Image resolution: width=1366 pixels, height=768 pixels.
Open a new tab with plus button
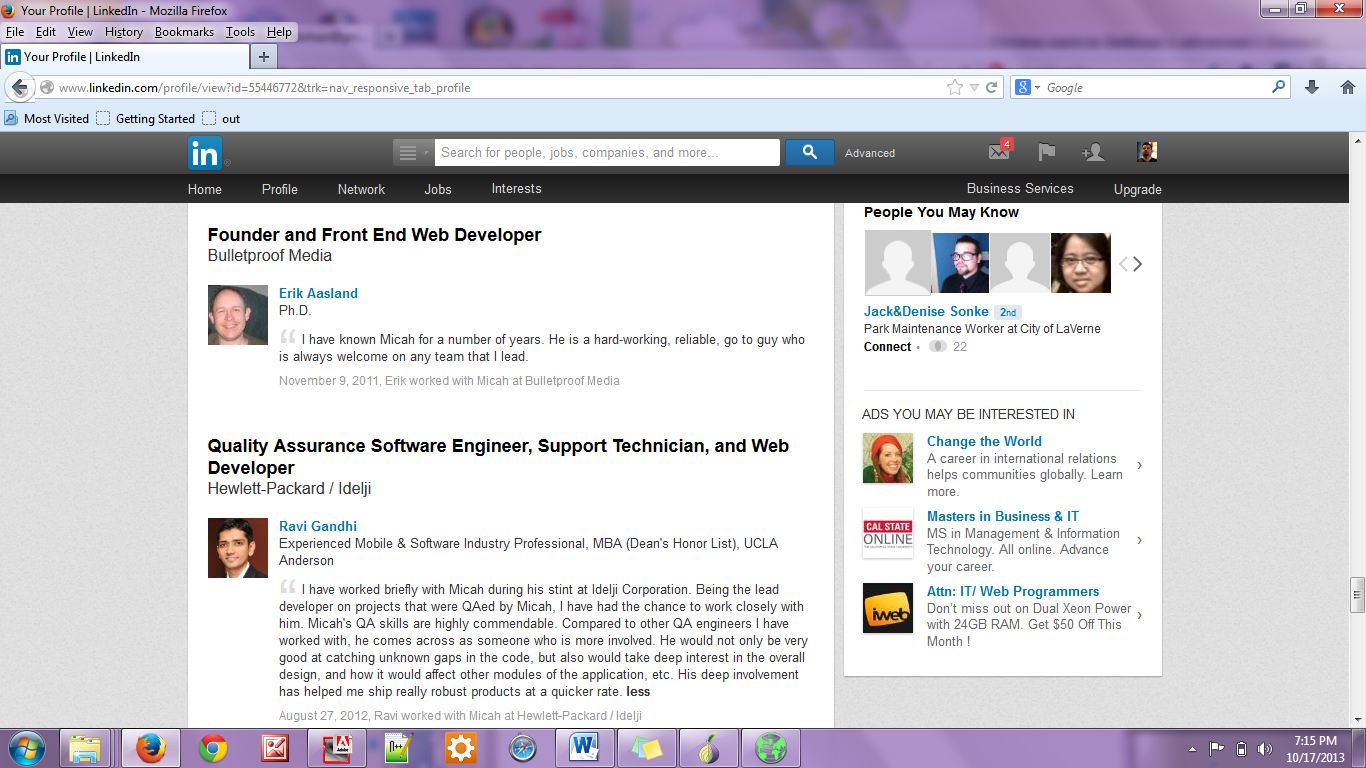263,56
